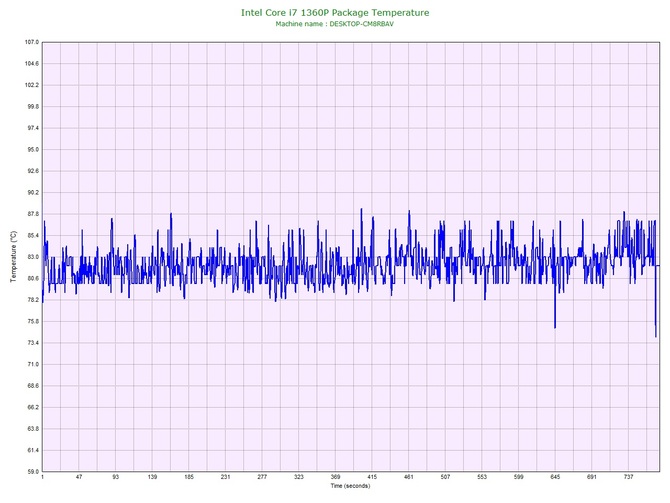Click the 59.0 y-axis tick label
Screen dimensions: 670x503
(33, 472)
